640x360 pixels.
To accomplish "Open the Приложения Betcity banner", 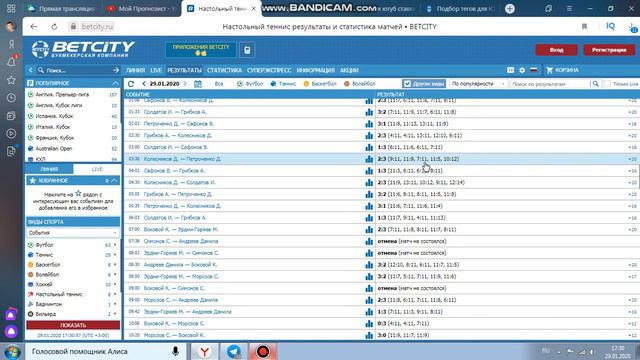I will 200,50.
